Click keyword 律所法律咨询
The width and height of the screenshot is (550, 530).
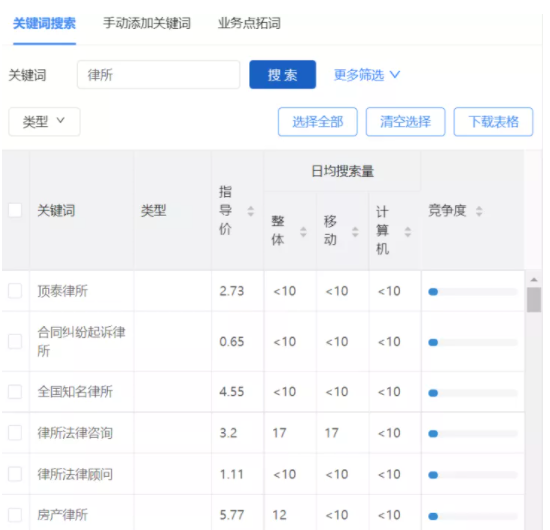point(75,433)
